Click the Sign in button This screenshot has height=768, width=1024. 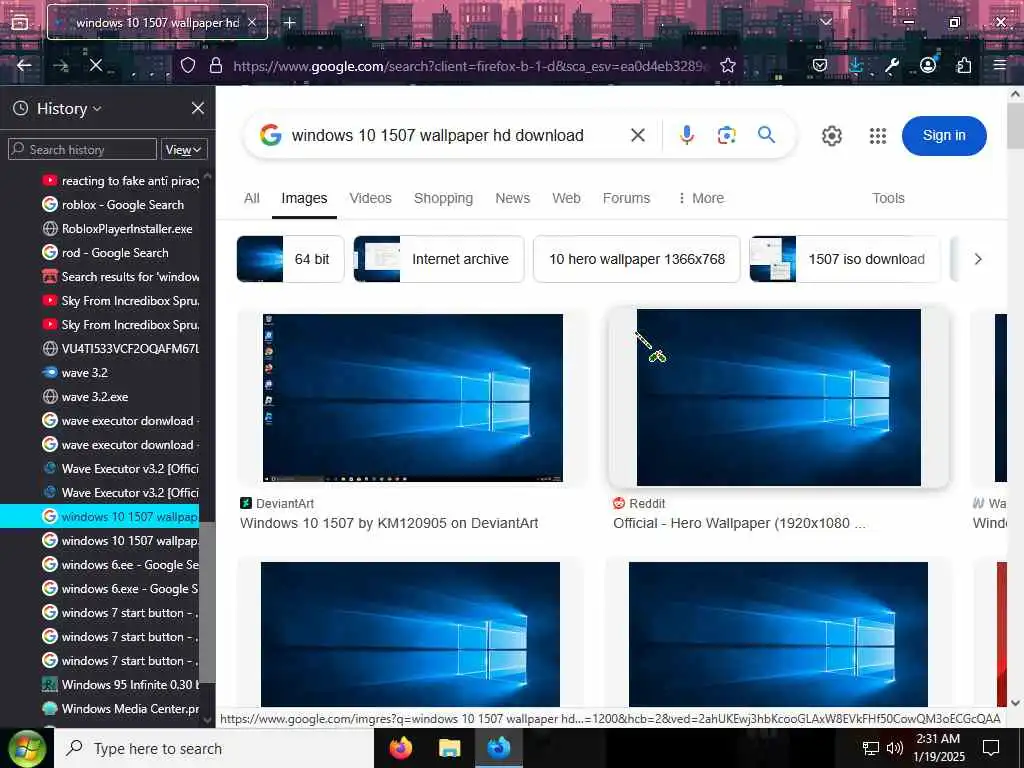pos(944,135)
